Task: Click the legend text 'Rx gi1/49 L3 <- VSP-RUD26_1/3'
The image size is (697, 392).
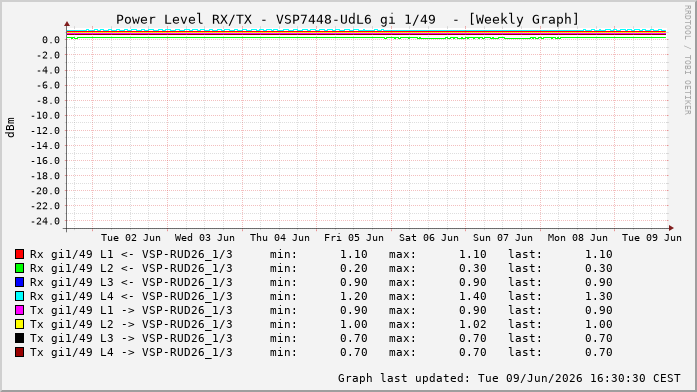Action: 131,282
